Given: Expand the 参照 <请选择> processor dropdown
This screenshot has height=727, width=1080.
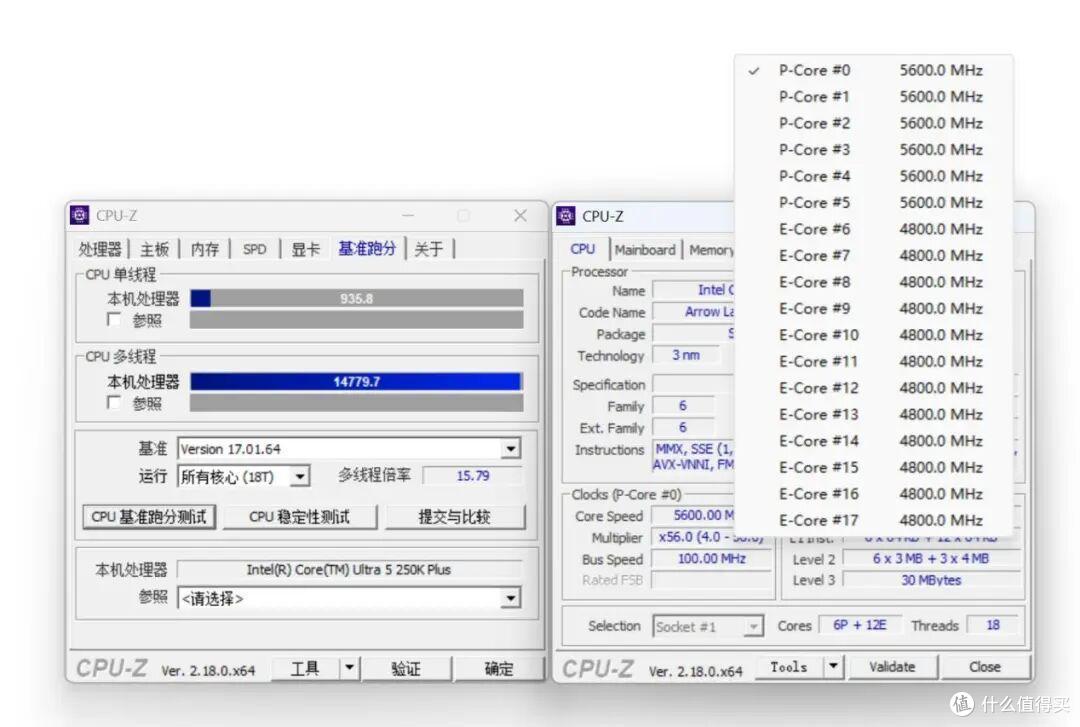Looking at the screenshot, I should click(510, 598).
